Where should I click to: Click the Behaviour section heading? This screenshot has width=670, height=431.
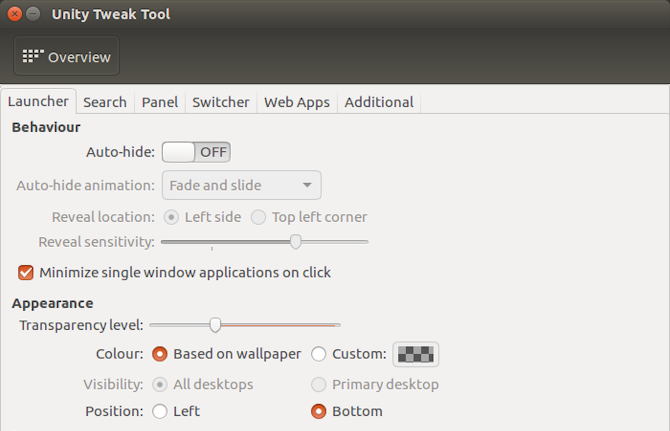pyautogui.click(x=46, y=127)
